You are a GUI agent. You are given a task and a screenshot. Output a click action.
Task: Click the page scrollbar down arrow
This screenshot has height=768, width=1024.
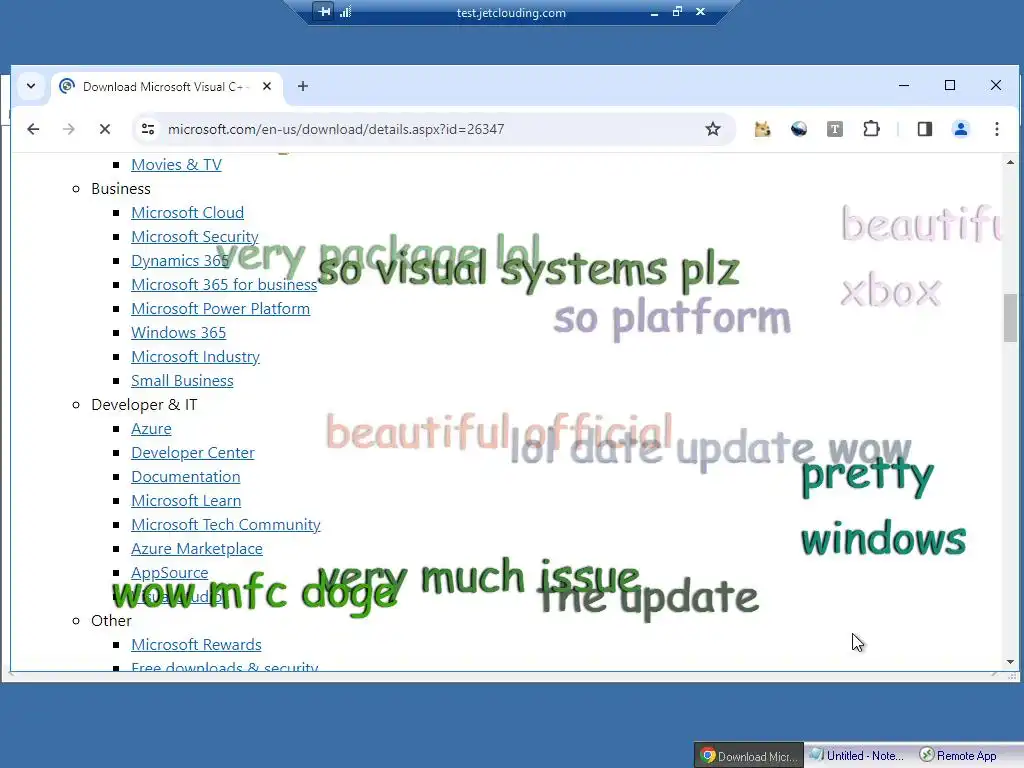tap(1010, 662)
